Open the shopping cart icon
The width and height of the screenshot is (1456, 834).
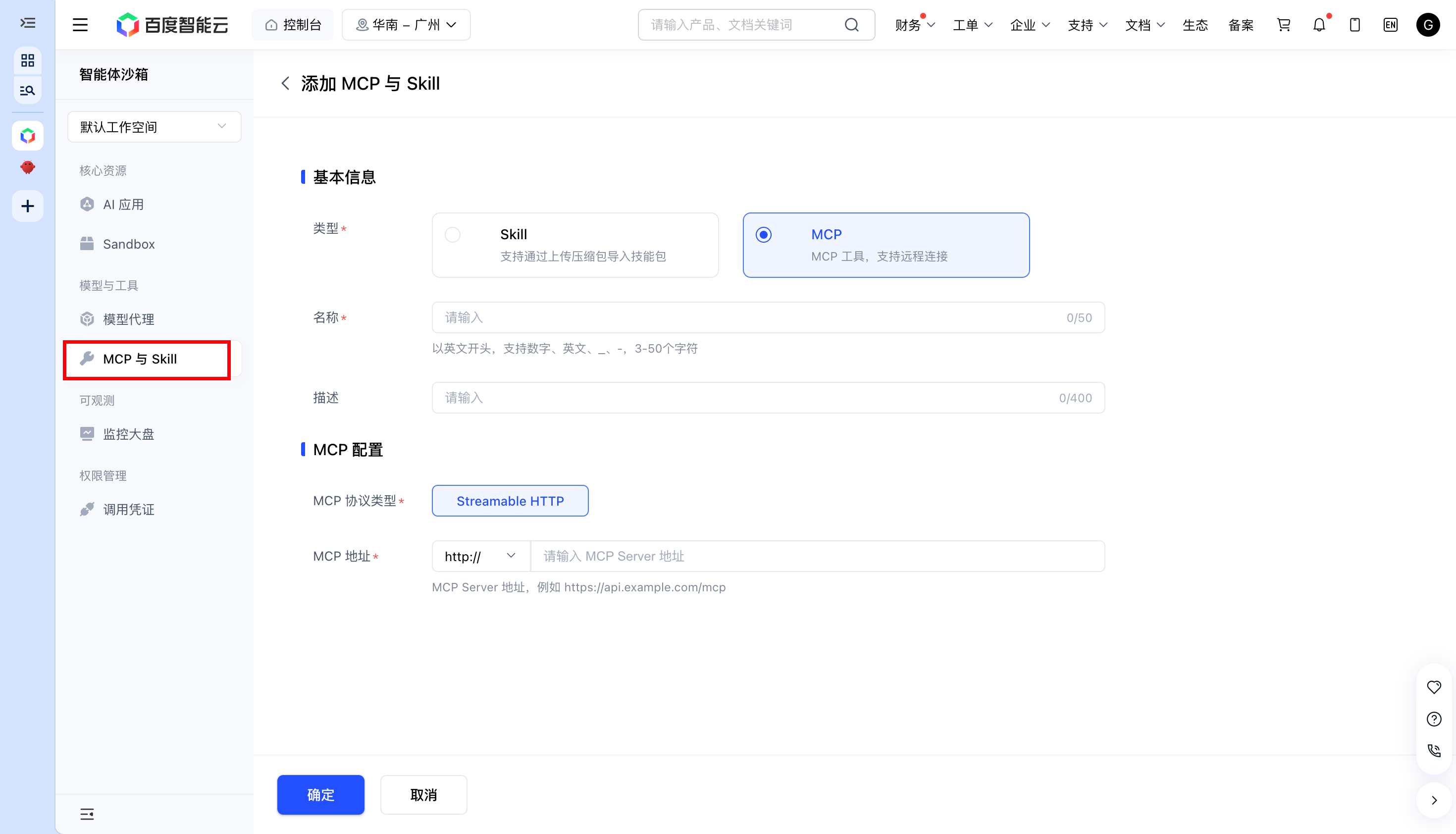[1284, 25]
